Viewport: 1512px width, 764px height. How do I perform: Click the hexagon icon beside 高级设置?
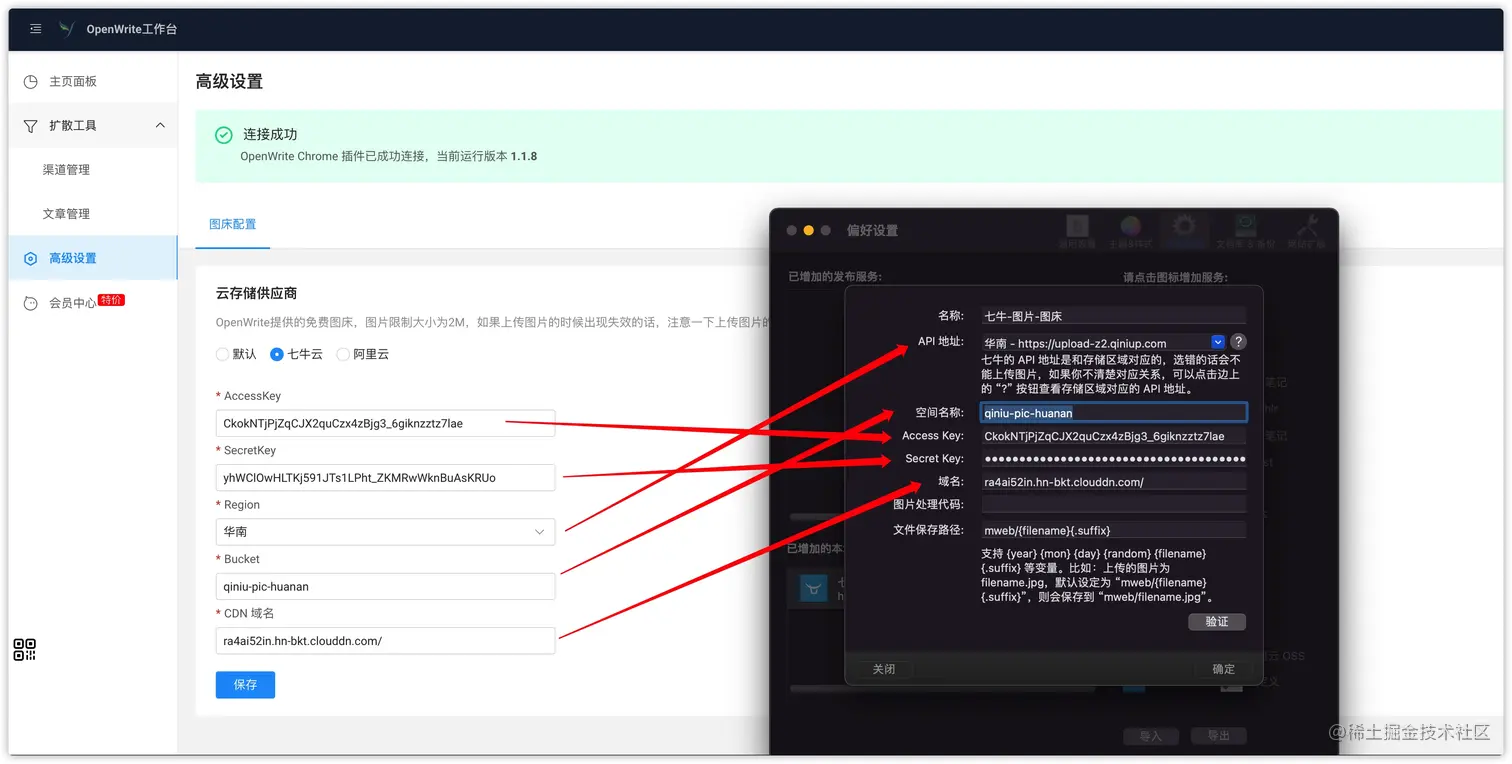(x=31, y=258)
